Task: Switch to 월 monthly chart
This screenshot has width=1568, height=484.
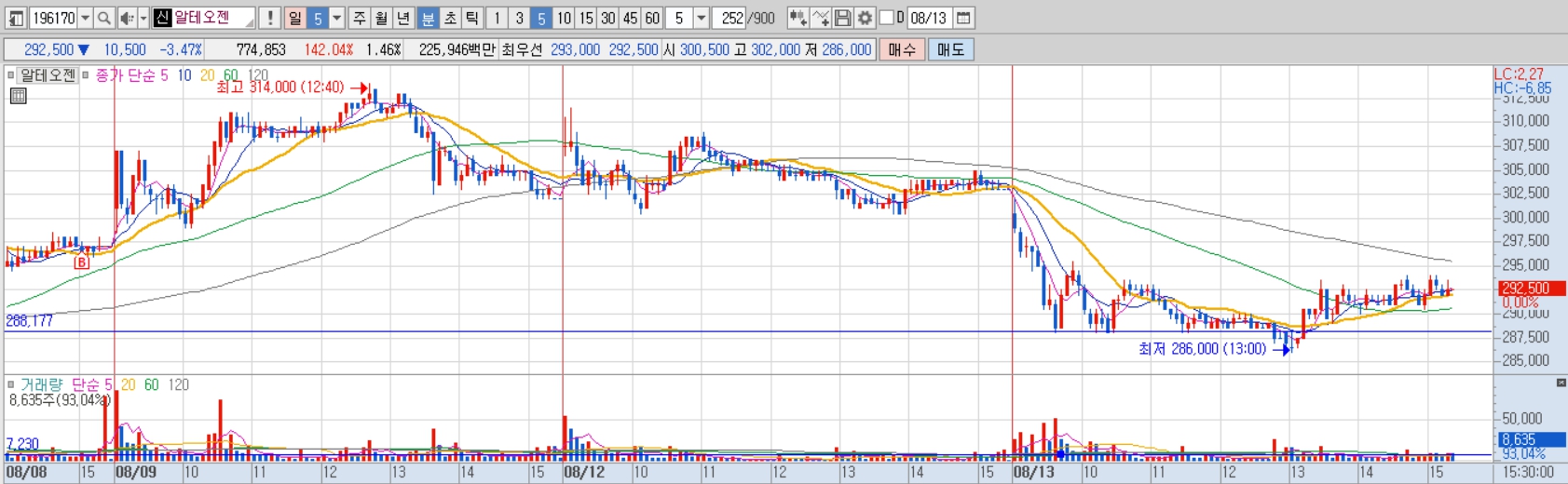Action: tap(381, 18)
